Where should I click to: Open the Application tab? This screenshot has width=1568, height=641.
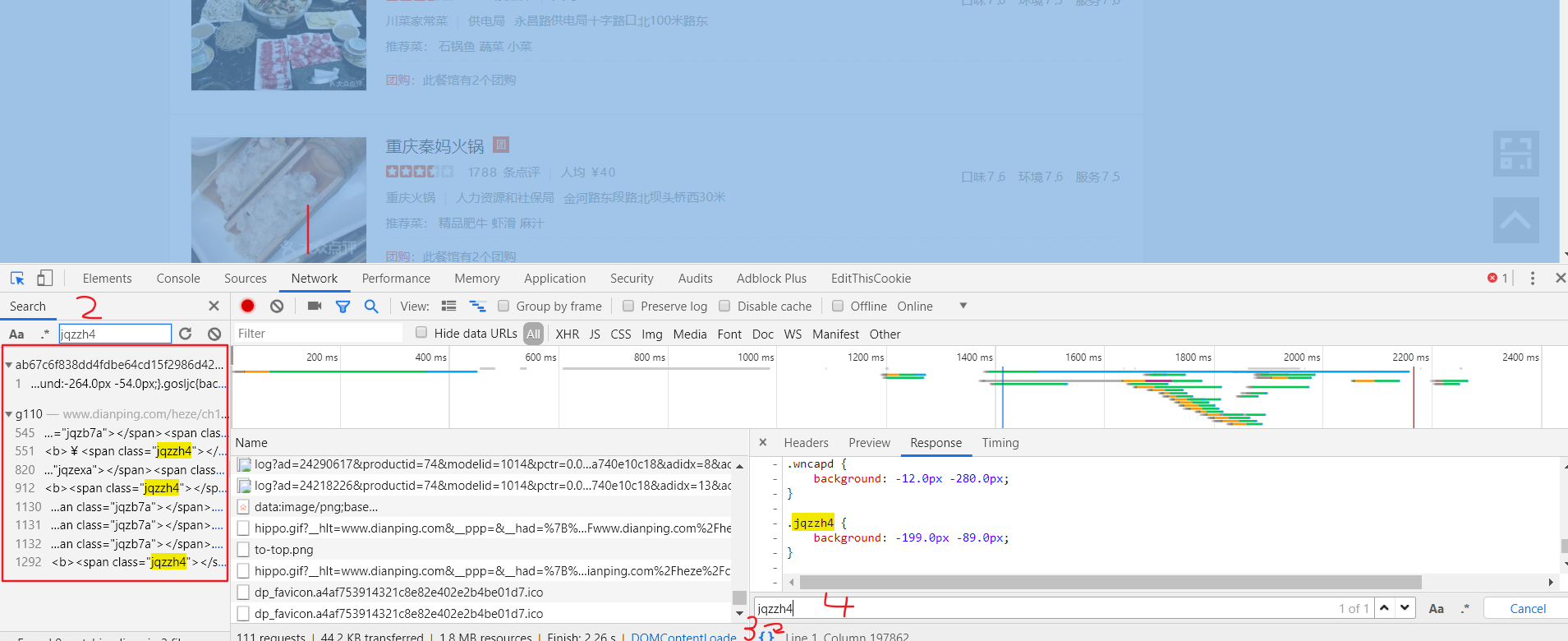[x=555, y=279]
